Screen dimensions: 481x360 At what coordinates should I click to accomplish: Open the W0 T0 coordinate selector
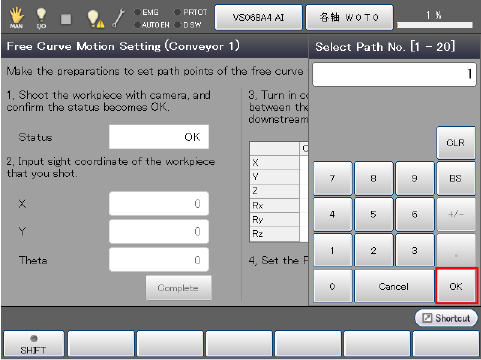(x=349, y=17)
